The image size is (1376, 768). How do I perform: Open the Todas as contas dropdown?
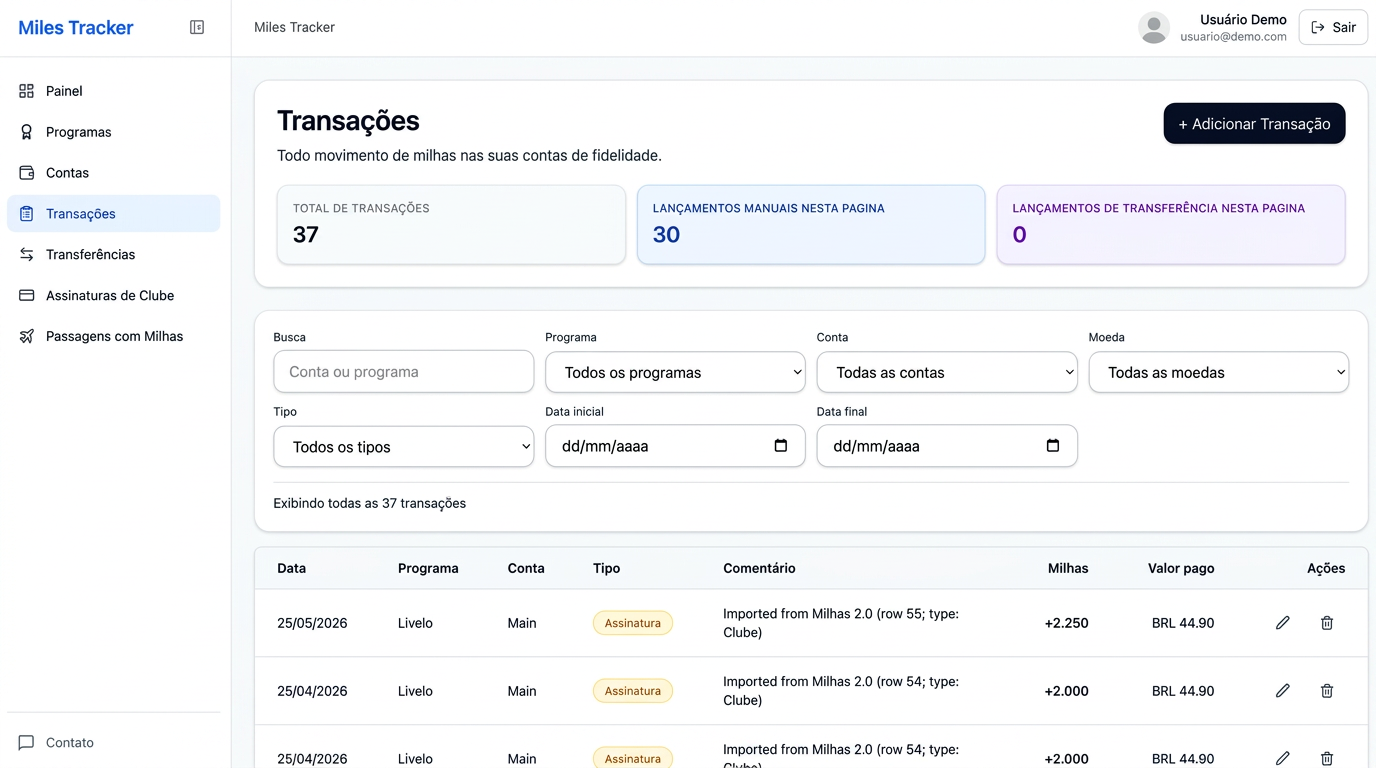(947, 372)
